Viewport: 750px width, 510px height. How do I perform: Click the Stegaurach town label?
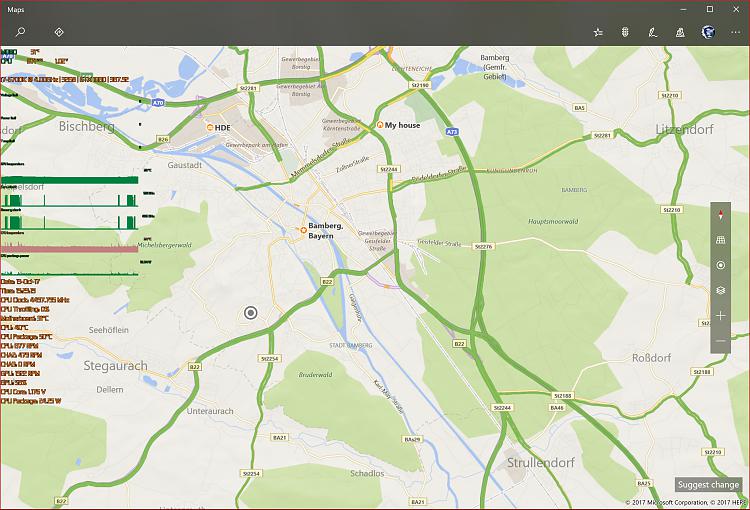click(115, 366)
